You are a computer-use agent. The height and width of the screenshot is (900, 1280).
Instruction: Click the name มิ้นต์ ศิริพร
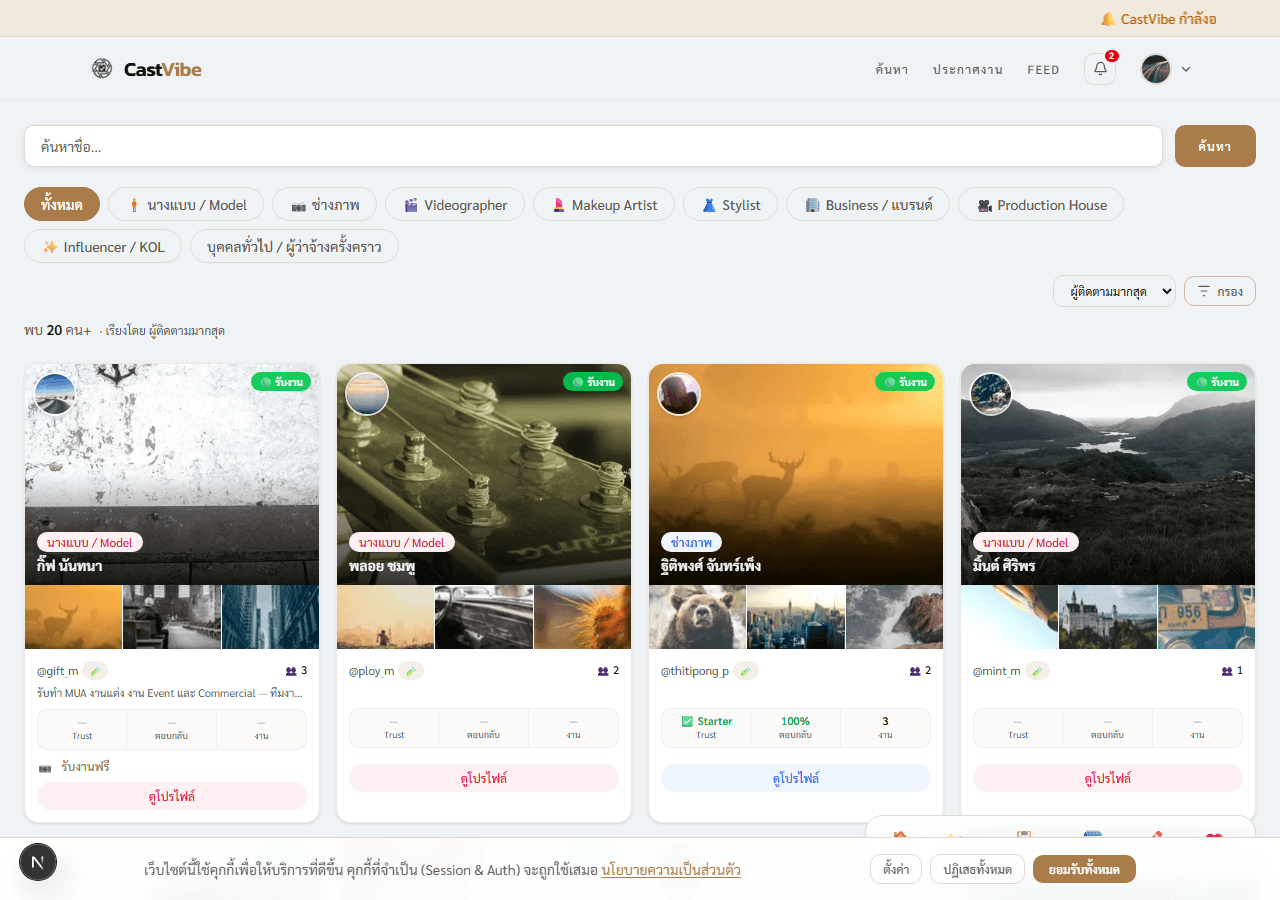click(x=1004, y=566)
